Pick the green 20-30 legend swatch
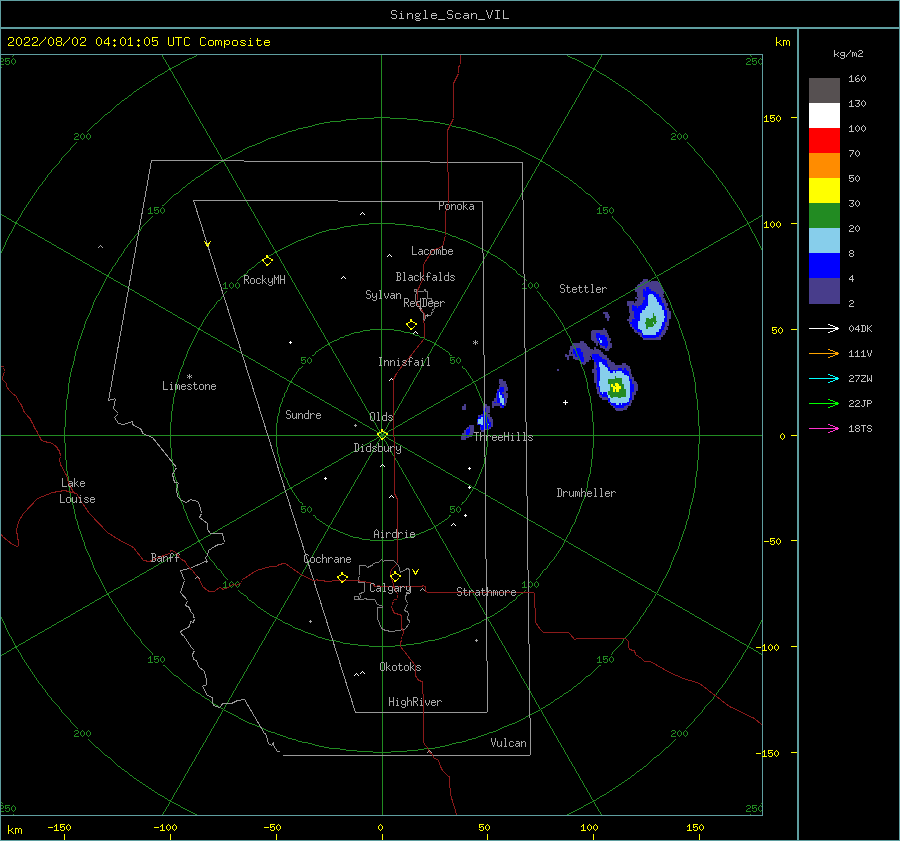Viewport: 900px width, 841px height. point(824,216)
